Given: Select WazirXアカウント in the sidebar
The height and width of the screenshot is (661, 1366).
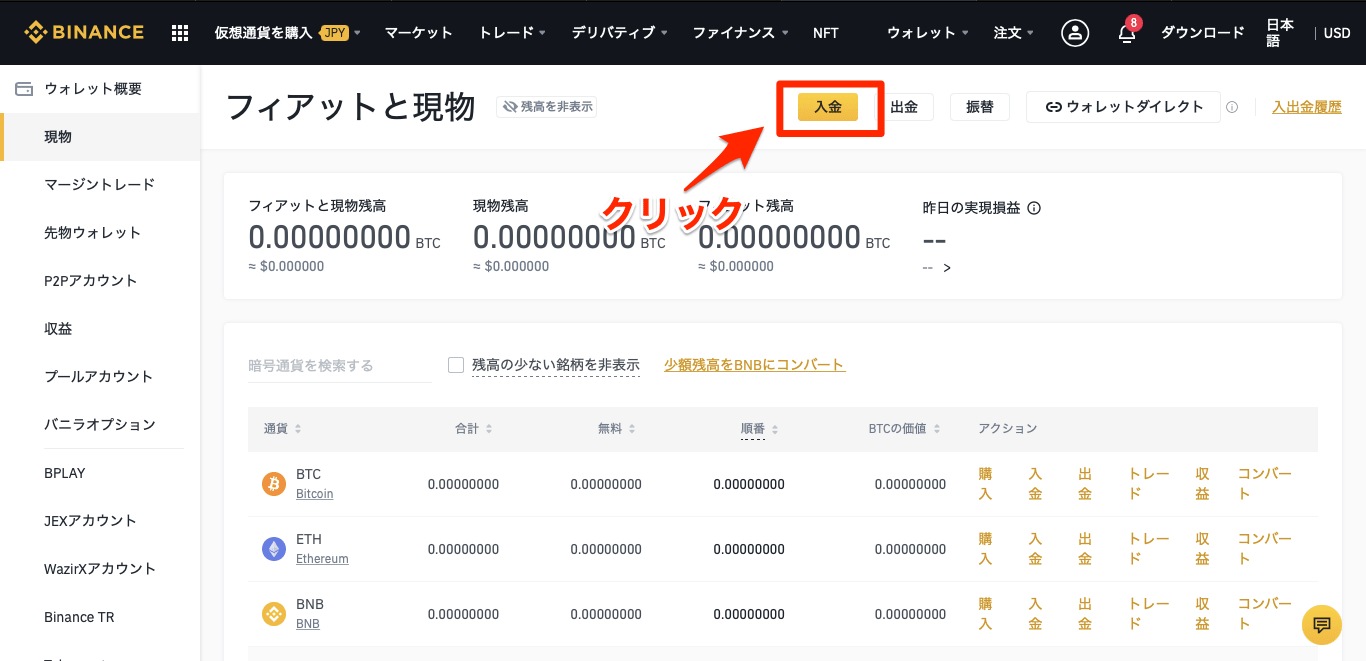Looking at the screenshot, I should 100,569.
